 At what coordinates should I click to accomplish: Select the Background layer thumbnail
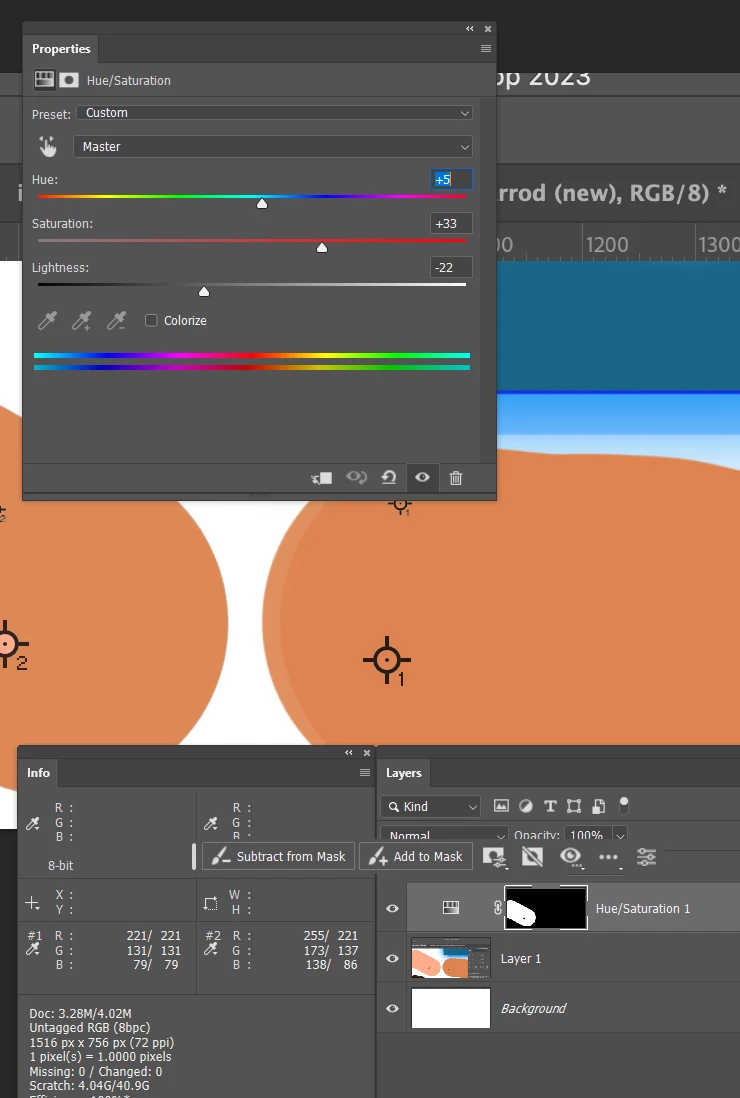pos(451,1008)
